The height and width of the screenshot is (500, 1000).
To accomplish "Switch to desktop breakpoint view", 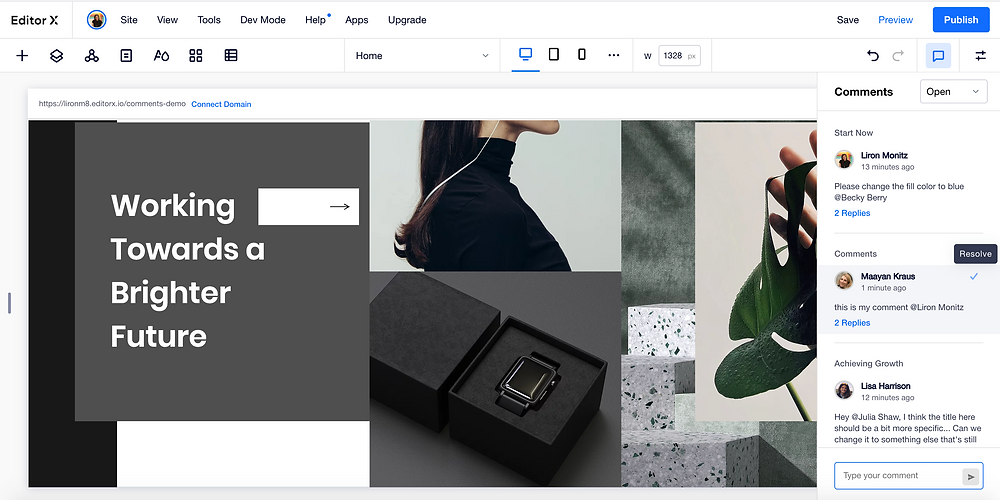I will coord(526,54).
